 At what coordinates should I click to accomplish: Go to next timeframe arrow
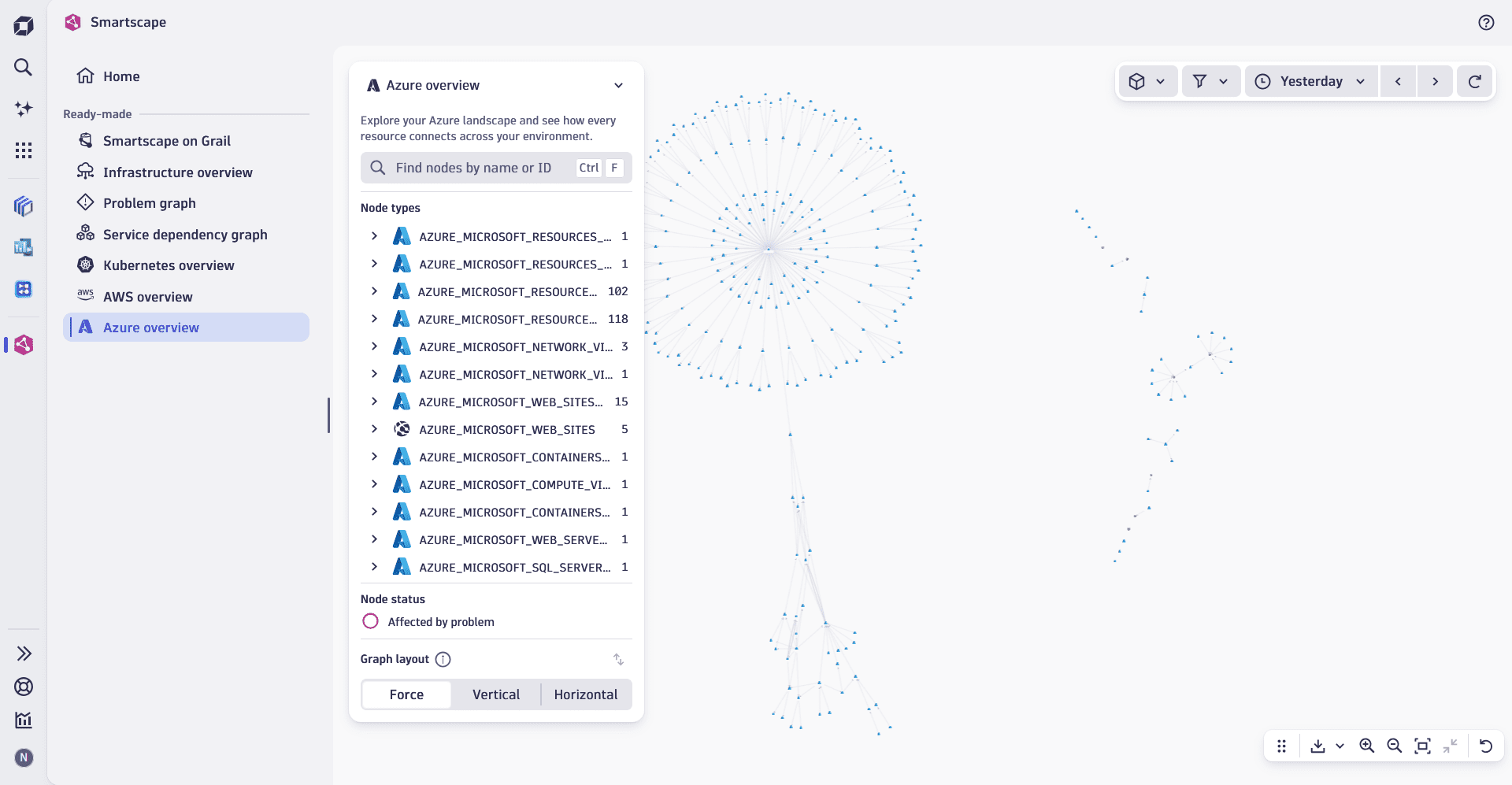point(1435,81)
